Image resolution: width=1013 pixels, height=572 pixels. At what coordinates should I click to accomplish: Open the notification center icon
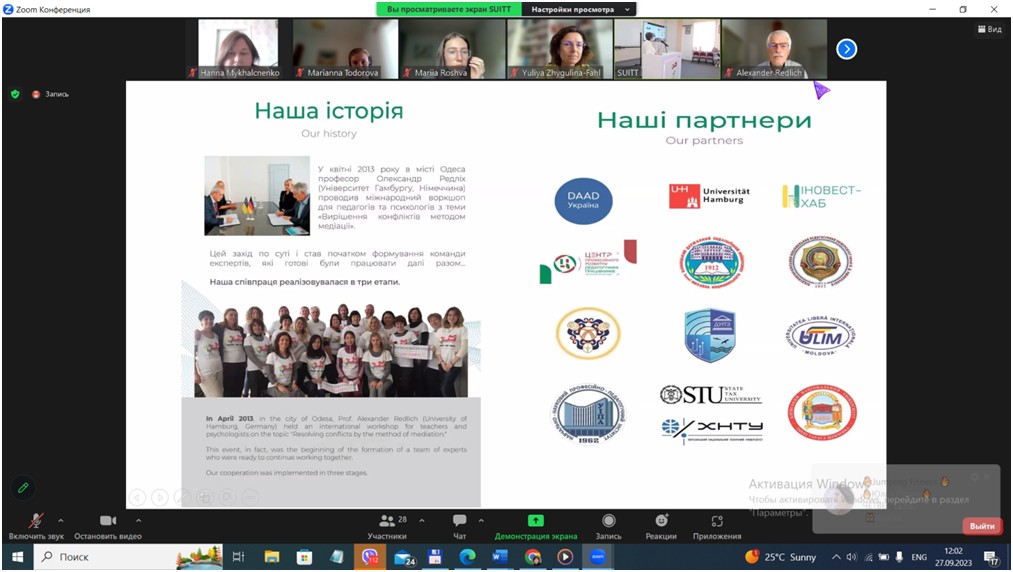pyautogui.click(x=991, y=556)
